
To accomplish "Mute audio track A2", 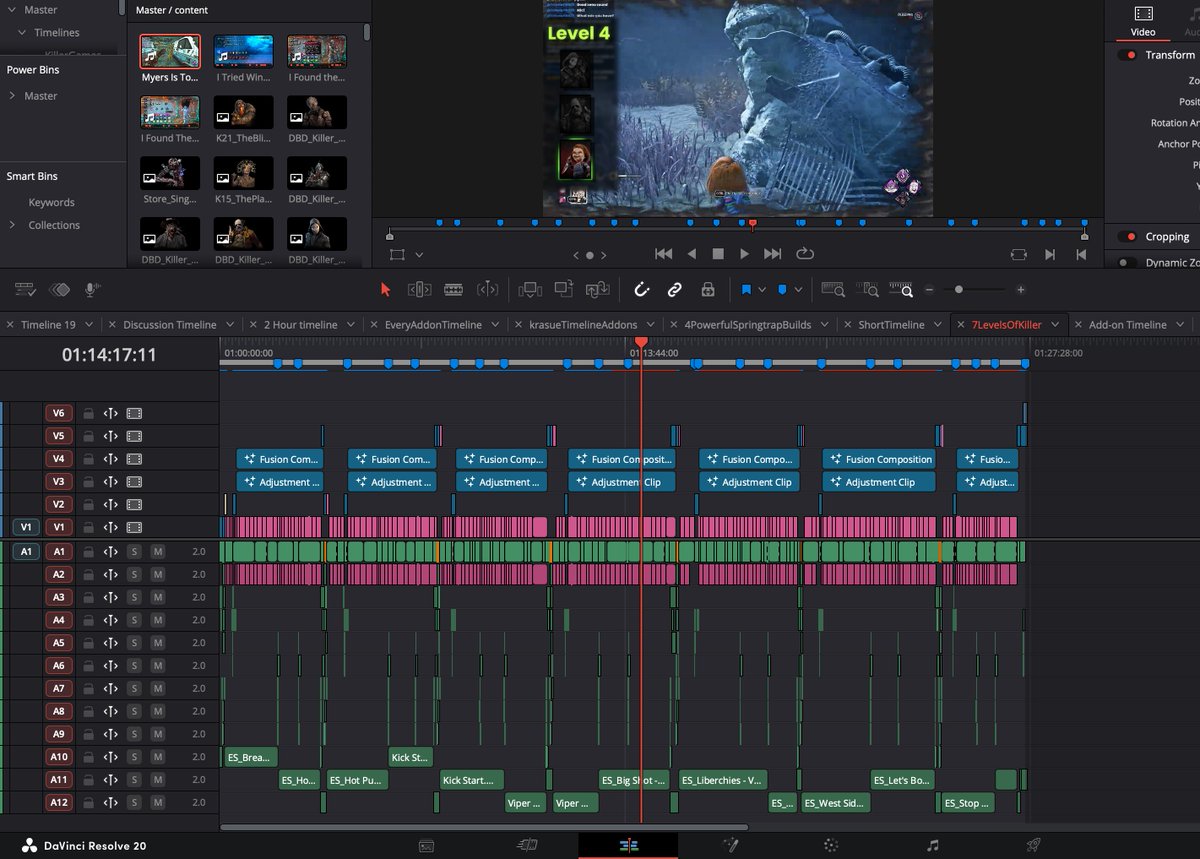I will [157, 574].
